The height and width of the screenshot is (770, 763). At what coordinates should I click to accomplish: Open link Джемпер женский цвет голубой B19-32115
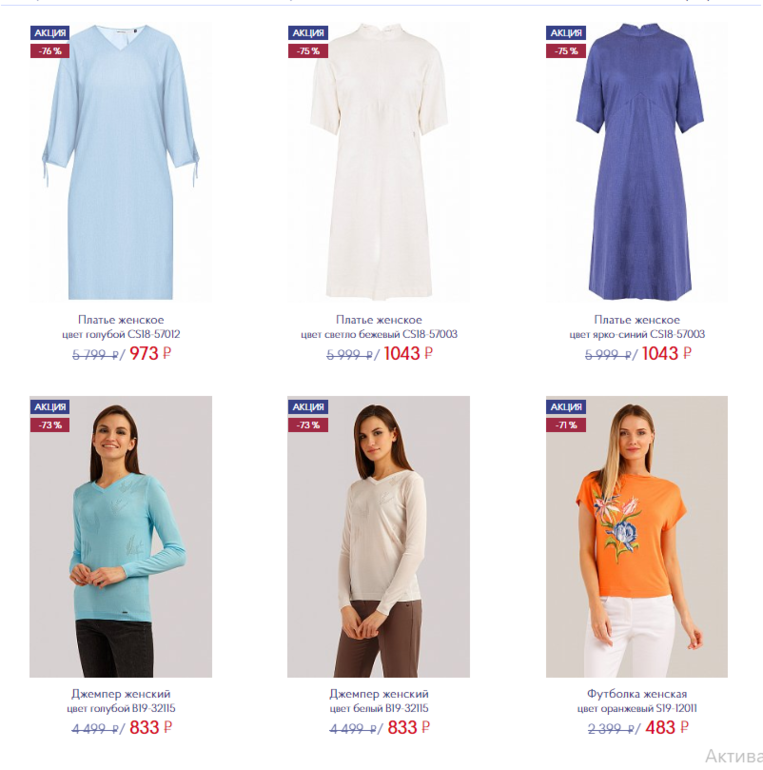point(121,701)
